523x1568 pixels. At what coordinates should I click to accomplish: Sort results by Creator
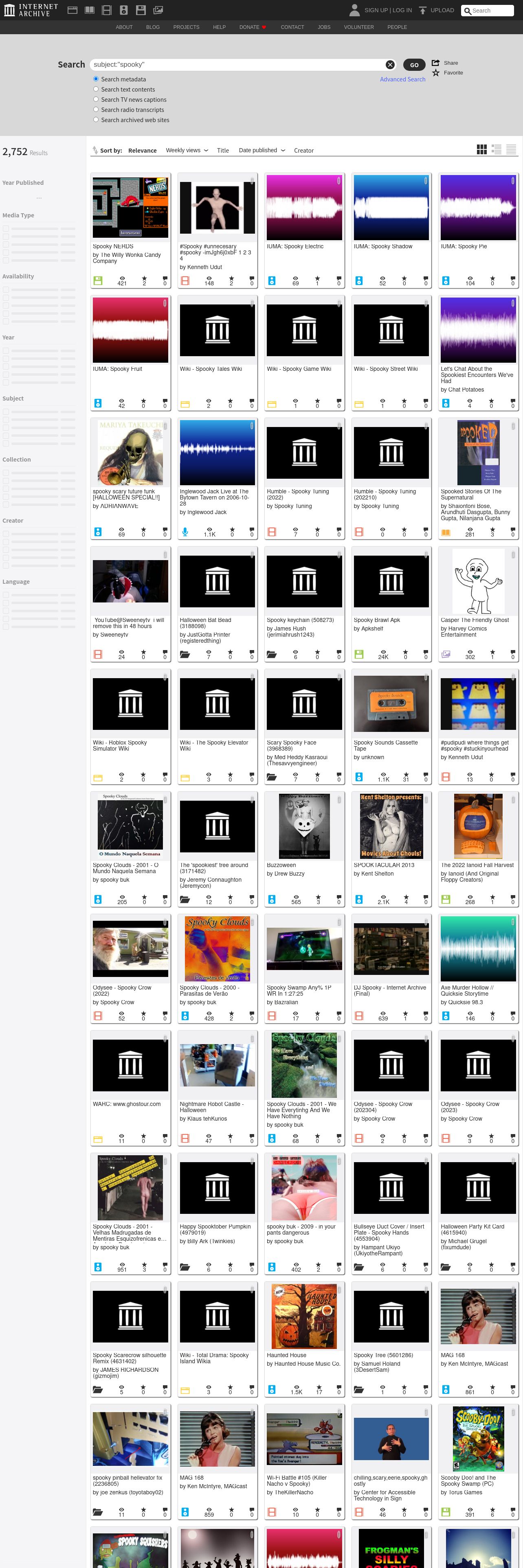point(304,150)
